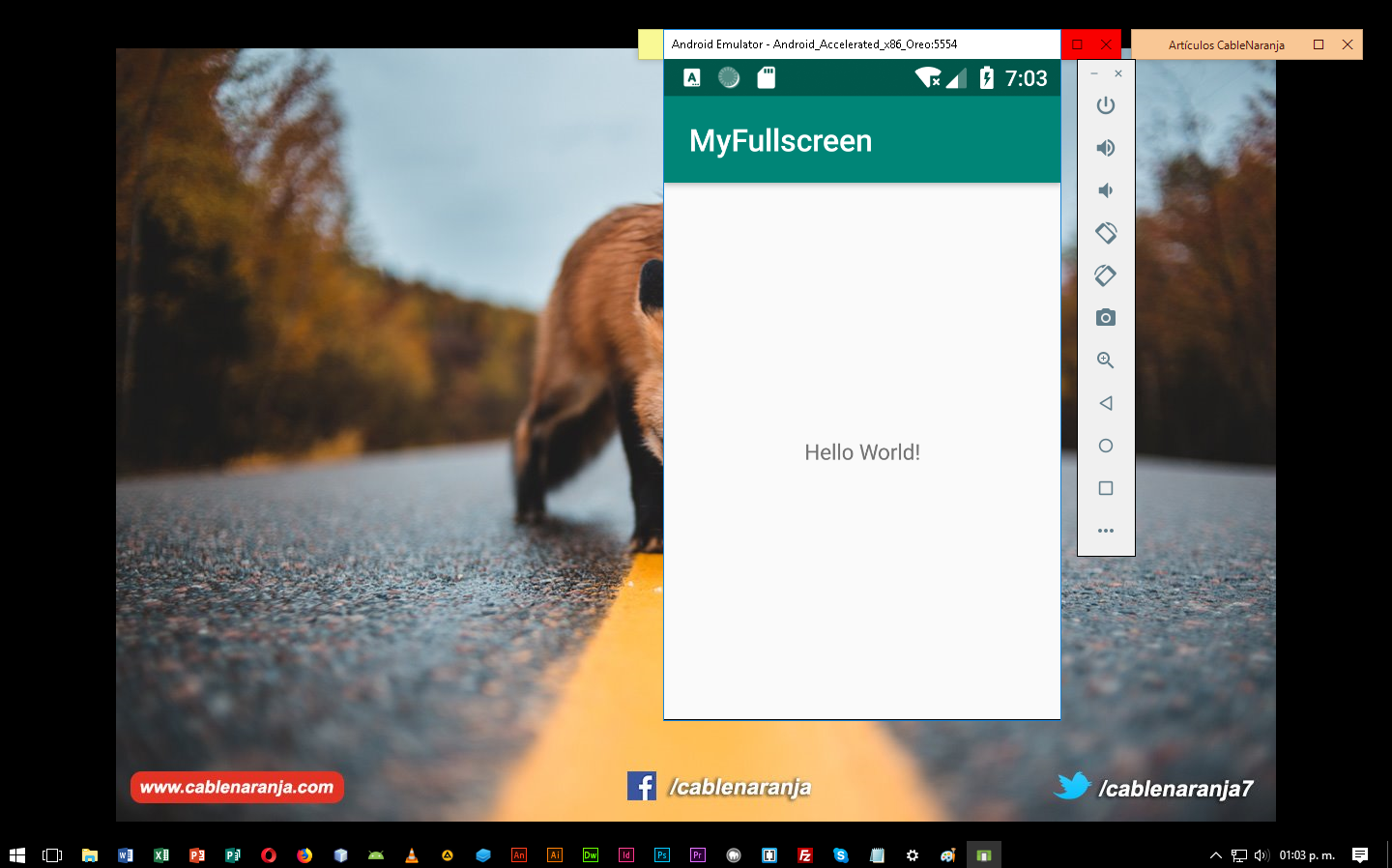Activate the emulator zoom tool

click(x=1106, y=360)
